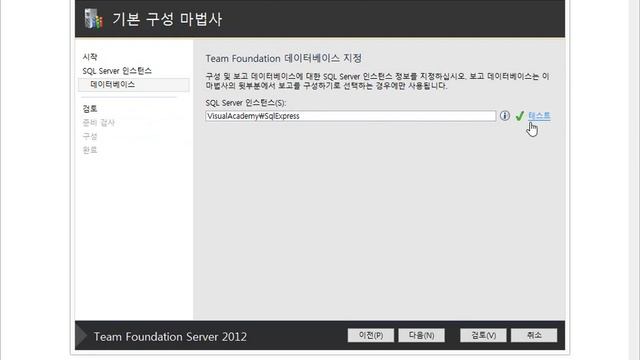Image resolution: width=640 pixels, height=360 pixels.
Task: Click the '기본 구성 마법사' title text
Action: pyautogui.click(x=167, y=19)
